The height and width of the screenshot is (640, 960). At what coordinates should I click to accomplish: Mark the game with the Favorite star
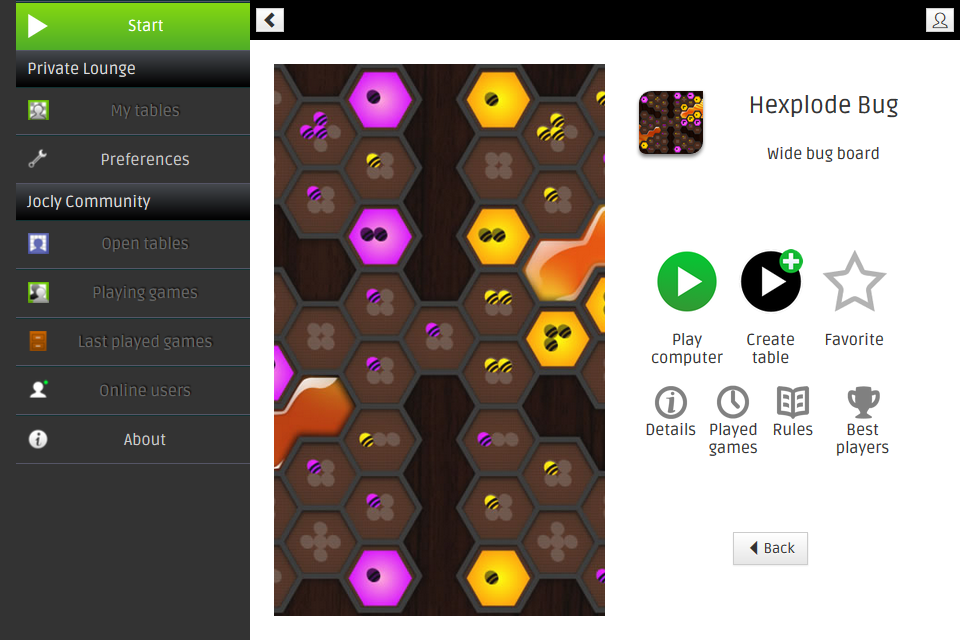[x=854, y=282]
